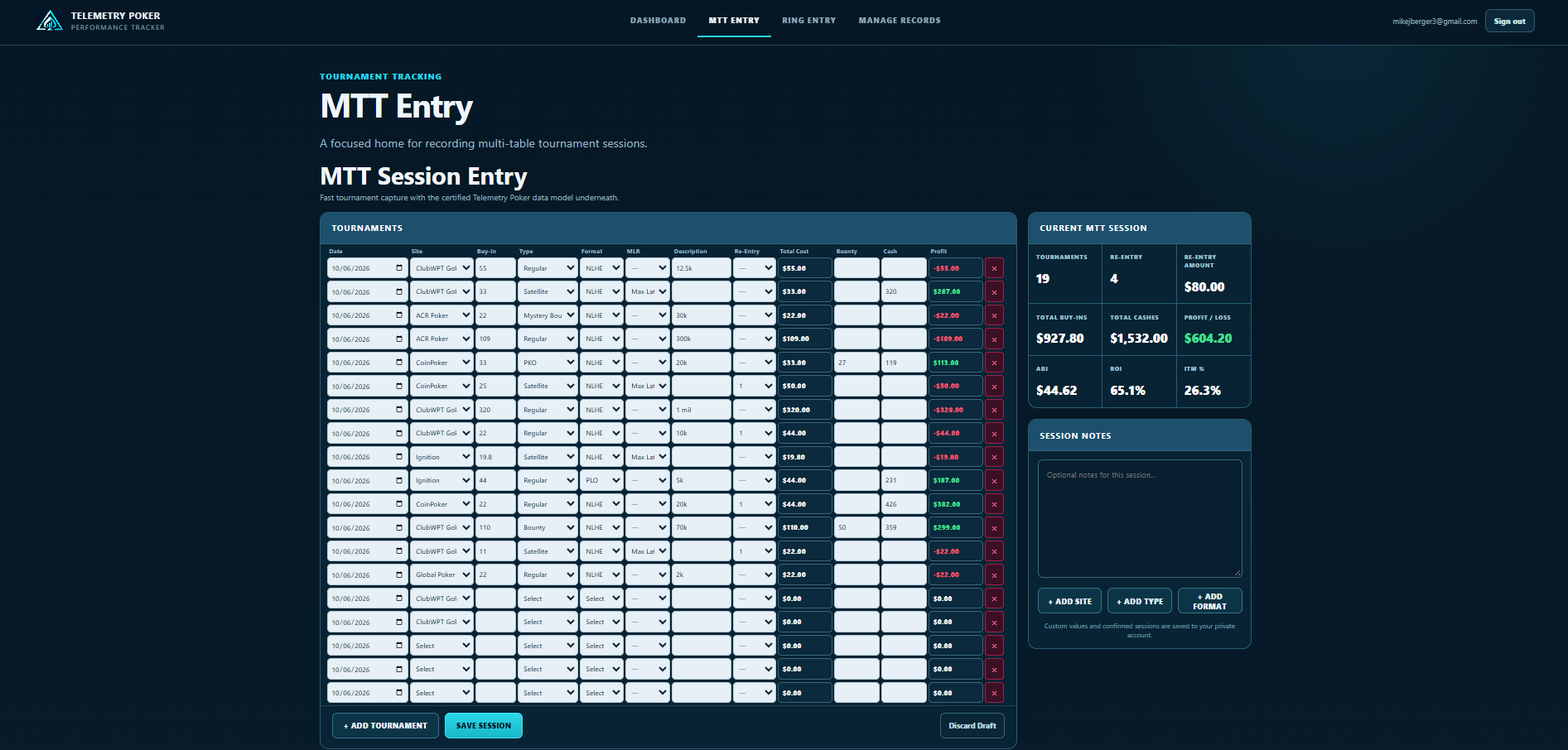Click the Add Type button
Viewport: 1568px width, 750px height.
[x=1140, y=601]
